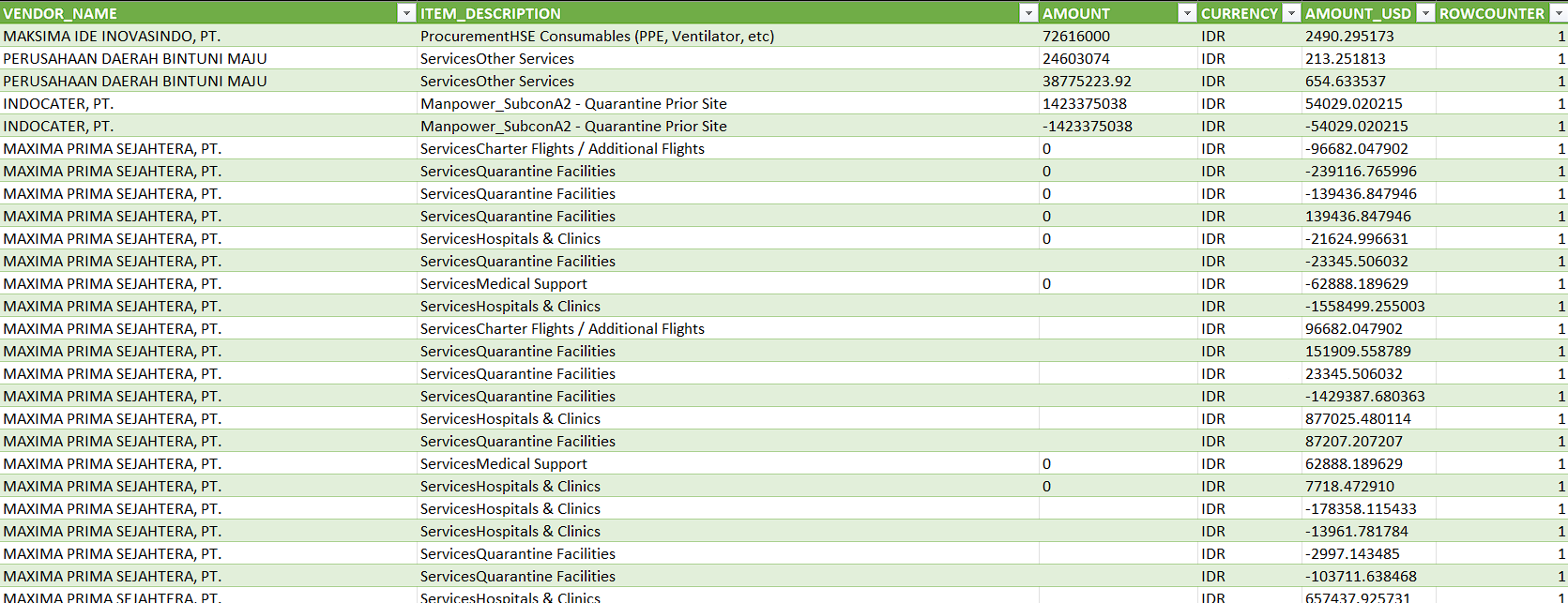Click IDR currency in the 2490.295173 row

pos(1250,36)
